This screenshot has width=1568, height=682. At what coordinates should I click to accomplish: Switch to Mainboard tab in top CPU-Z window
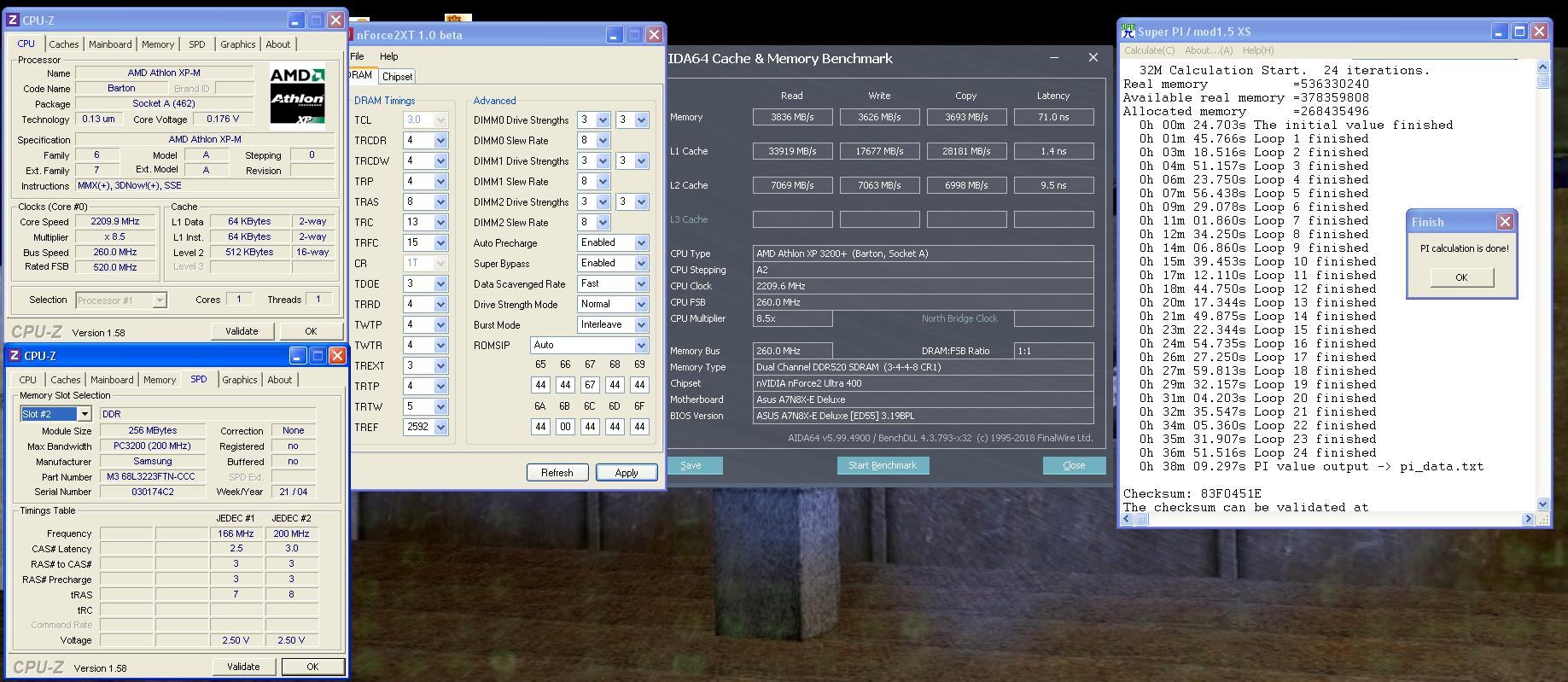click(110, 44)
